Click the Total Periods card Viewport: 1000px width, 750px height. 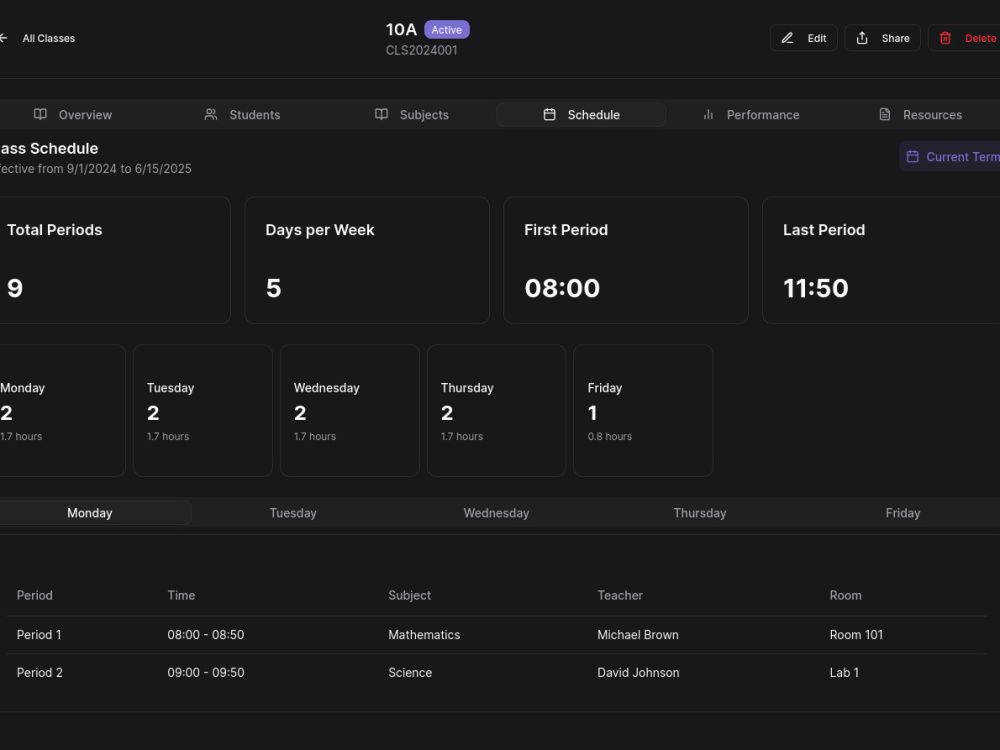click(114, 260)
